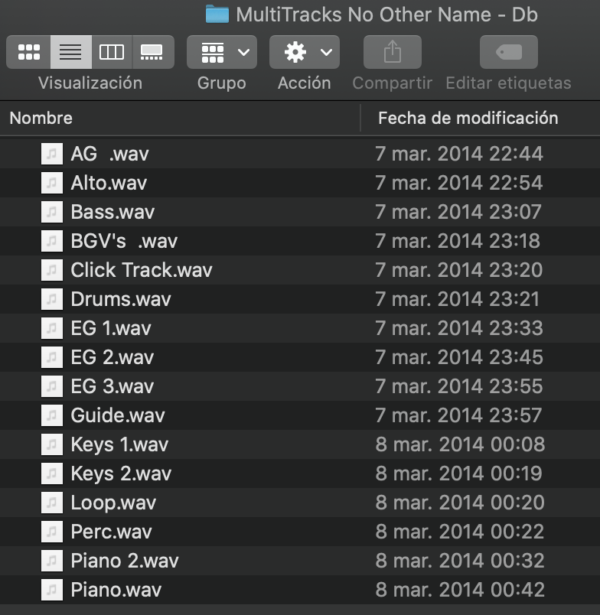Click the Editar etiquetas tag button
The width and height of the screenshot is (600, 615).
pos(509,52)
